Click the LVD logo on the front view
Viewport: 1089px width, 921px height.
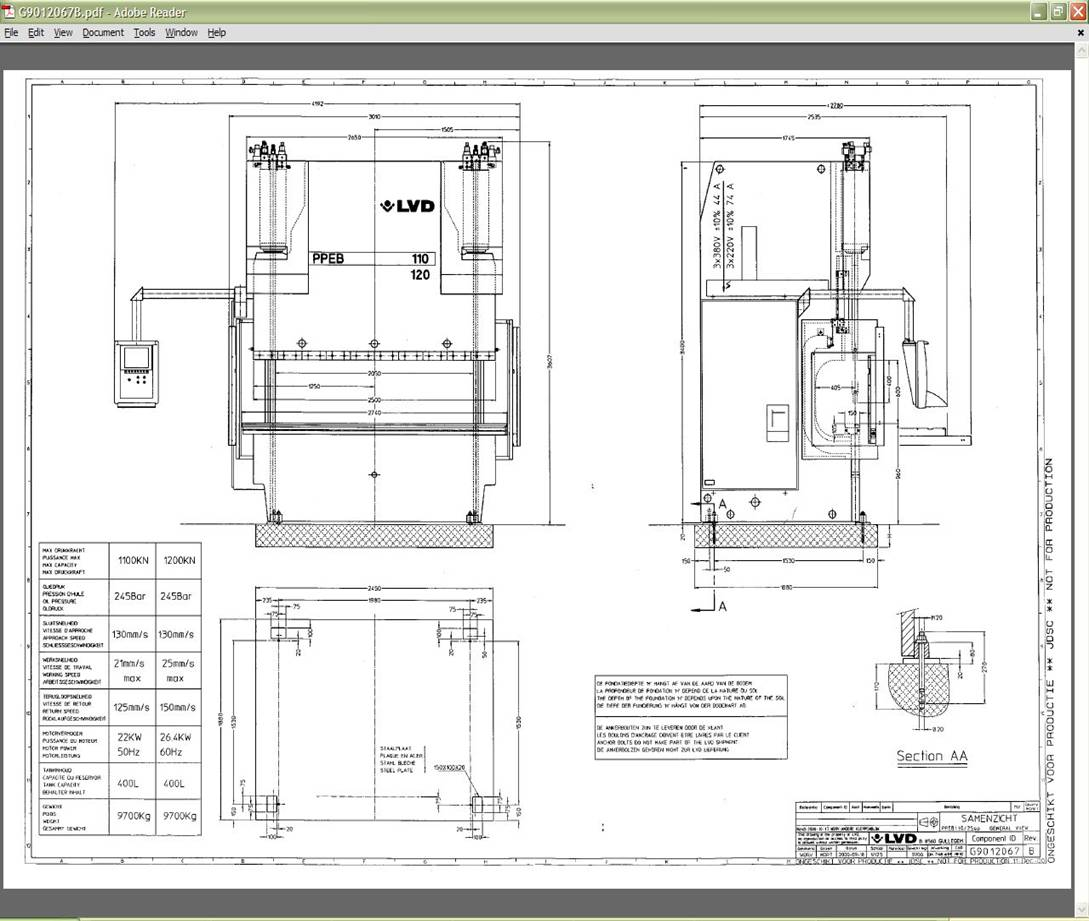[408, 206]
